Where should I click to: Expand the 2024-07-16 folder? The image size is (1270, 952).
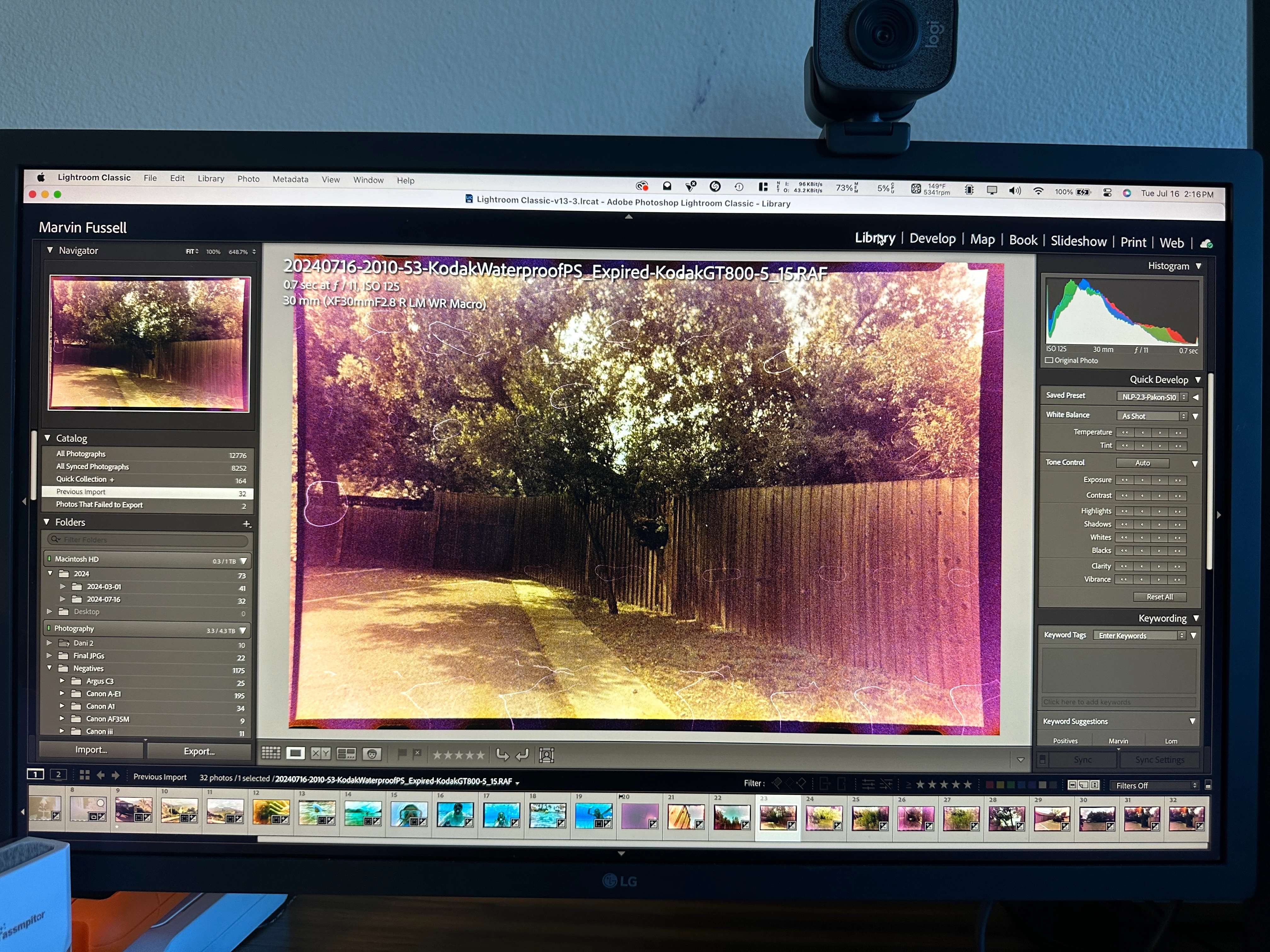63,599
